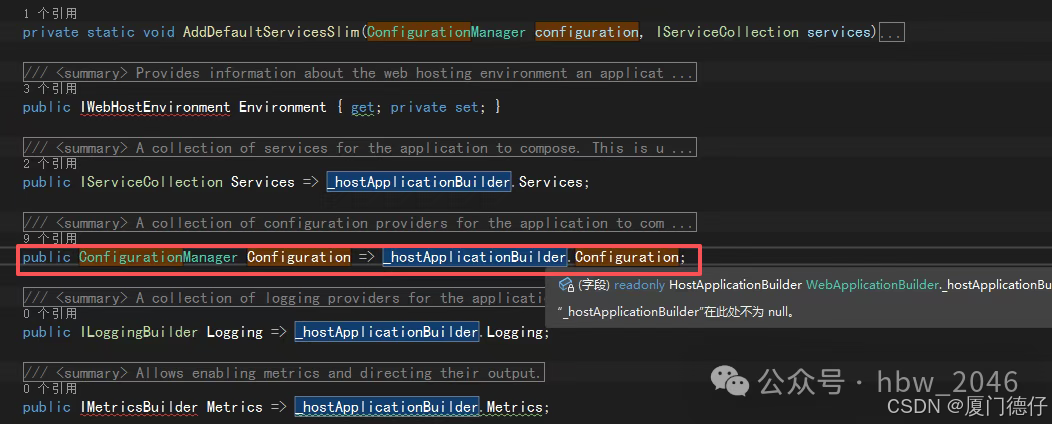Click the ILoggingBuilder type name

coord(139,333)
